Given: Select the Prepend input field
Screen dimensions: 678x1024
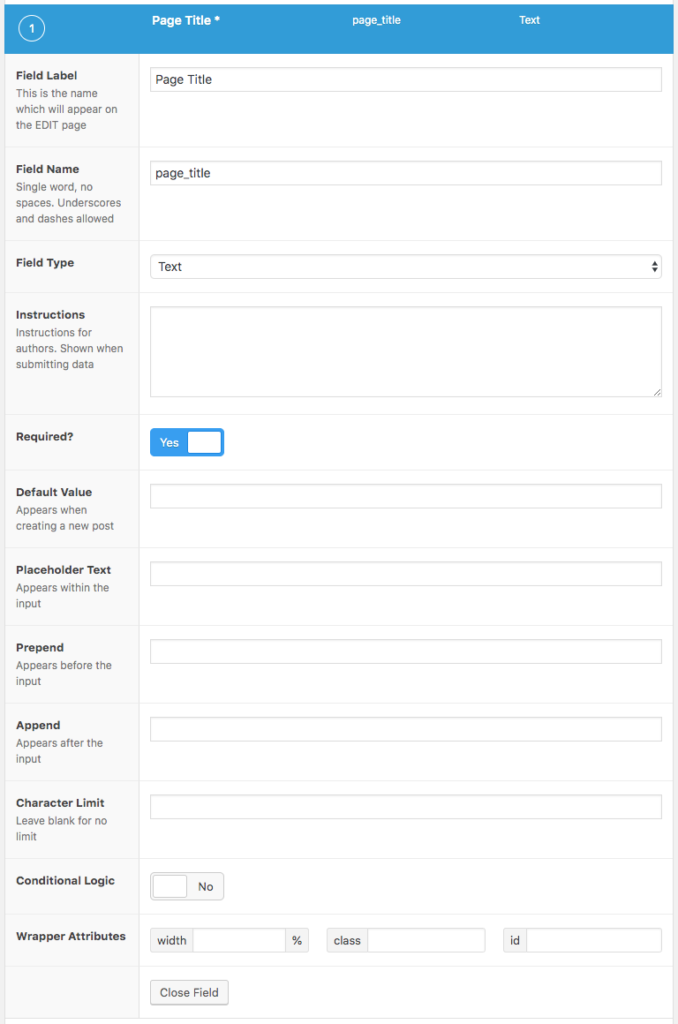Looking at the screenshot, I should click(405, 651).
